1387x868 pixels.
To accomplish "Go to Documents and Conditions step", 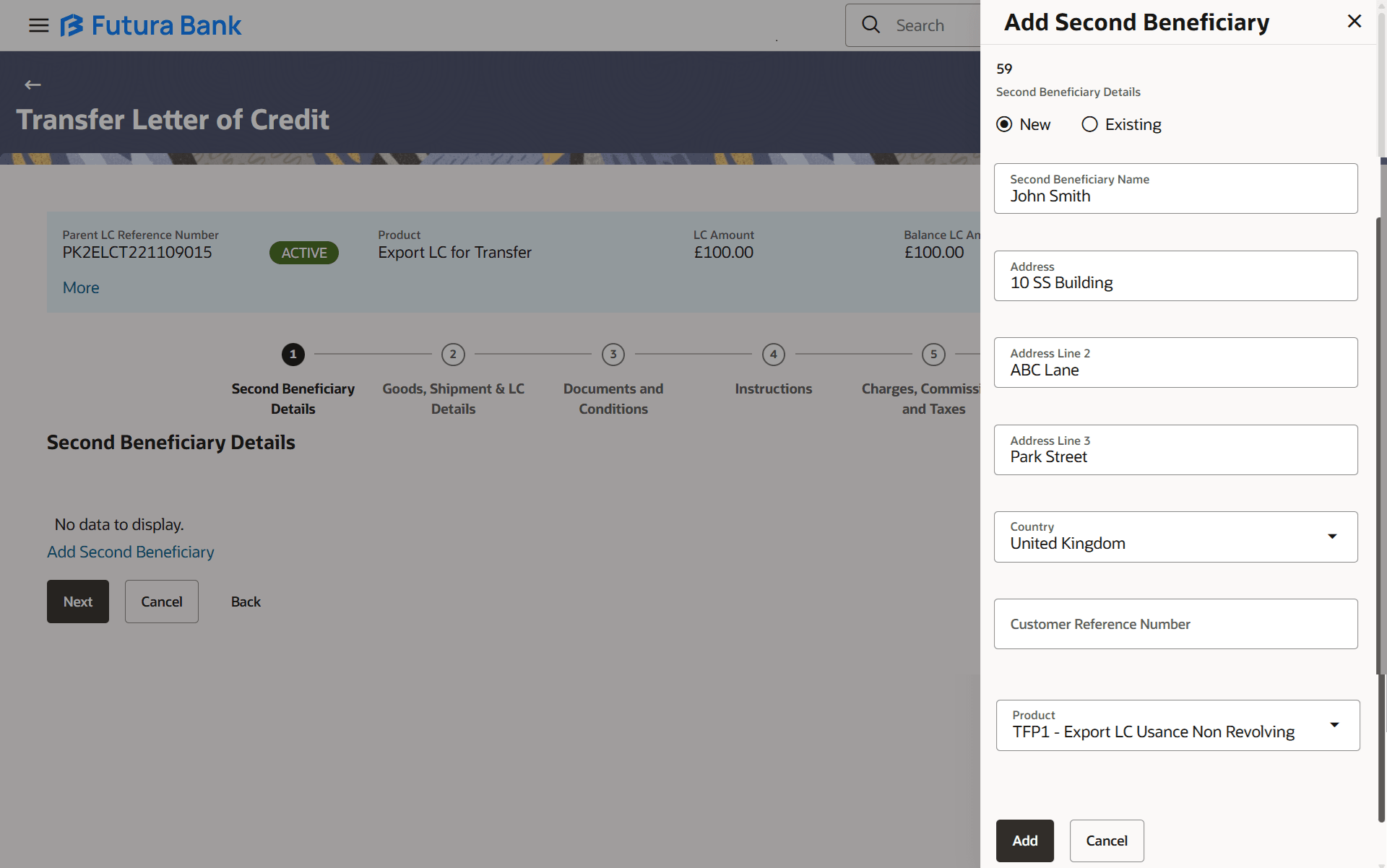I will point(613,399).
